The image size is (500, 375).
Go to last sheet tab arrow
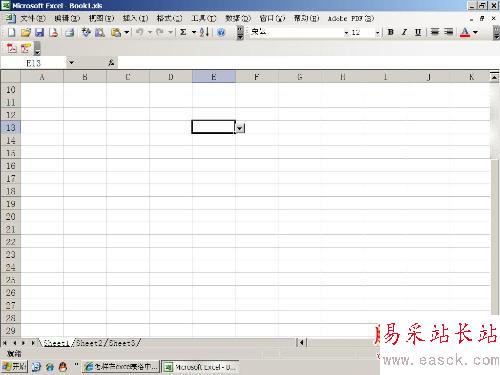(33, 343)
